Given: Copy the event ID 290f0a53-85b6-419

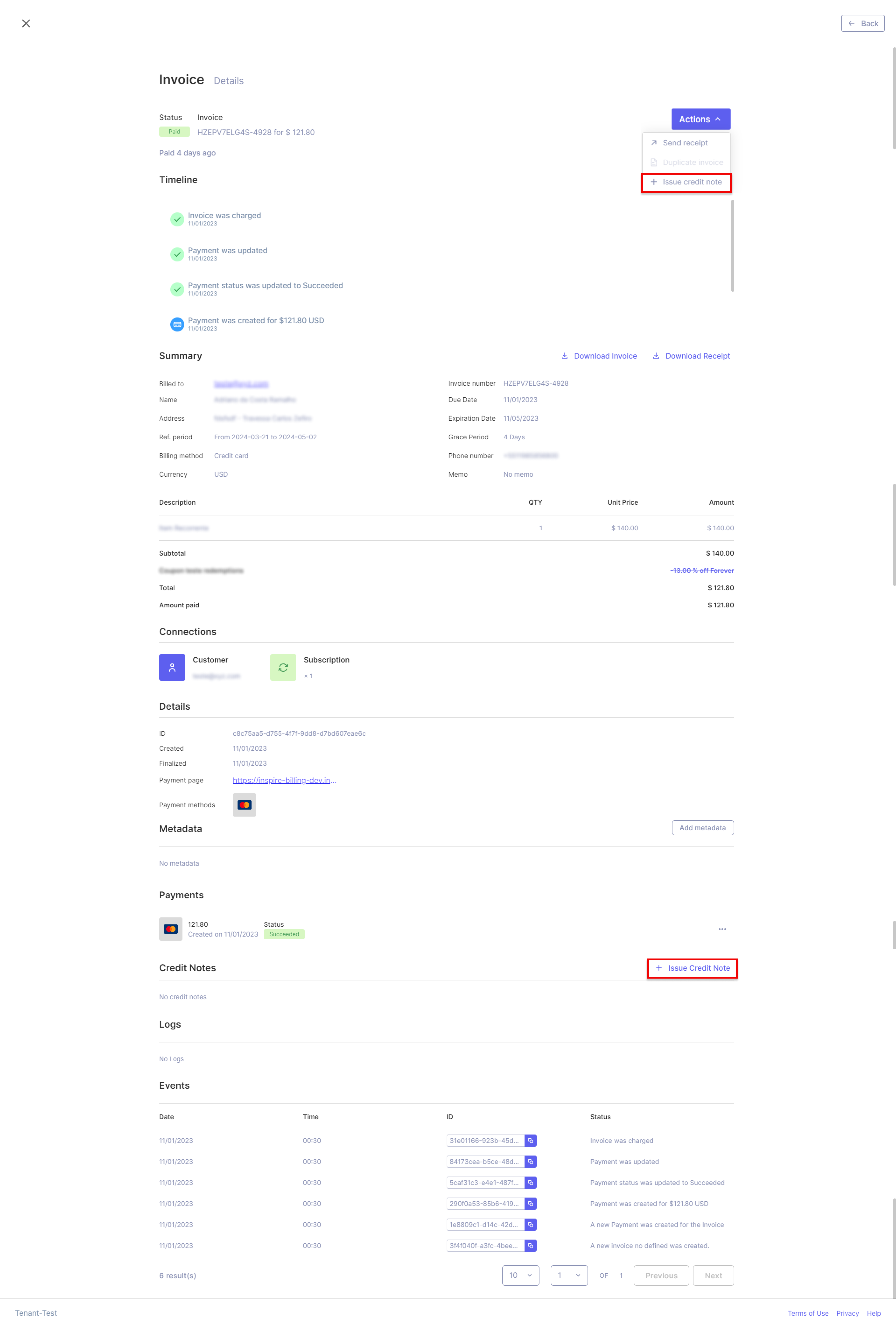Looking at the screenshot, I should click(531, 1204).
